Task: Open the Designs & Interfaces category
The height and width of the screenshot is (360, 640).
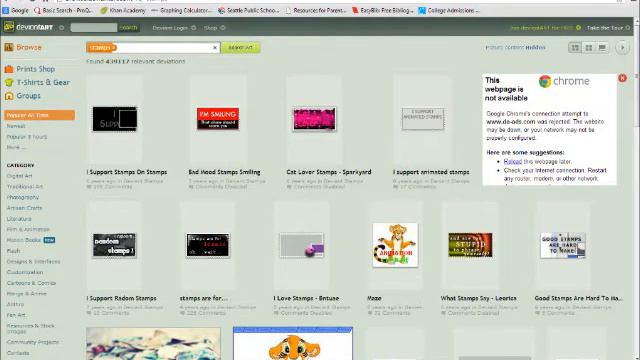Action: (x=33, y=261)
